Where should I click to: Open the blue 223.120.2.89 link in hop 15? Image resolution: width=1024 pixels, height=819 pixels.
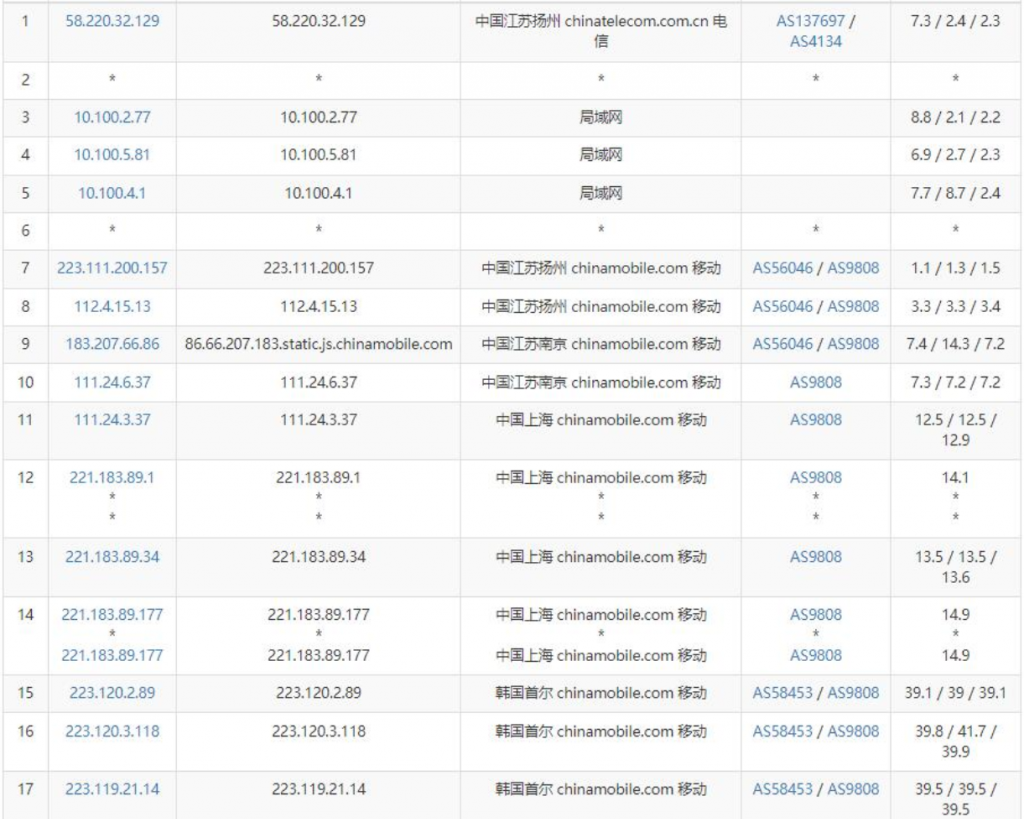pos(112,693)
